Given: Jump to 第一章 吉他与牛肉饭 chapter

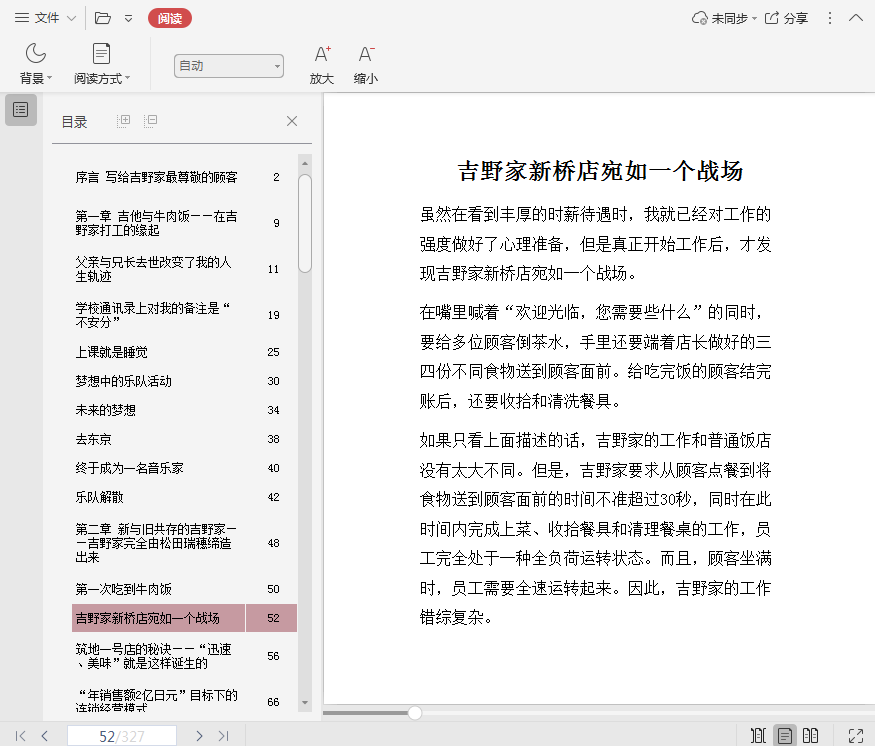Looking at the screenshot, I should tap(157, 222).
